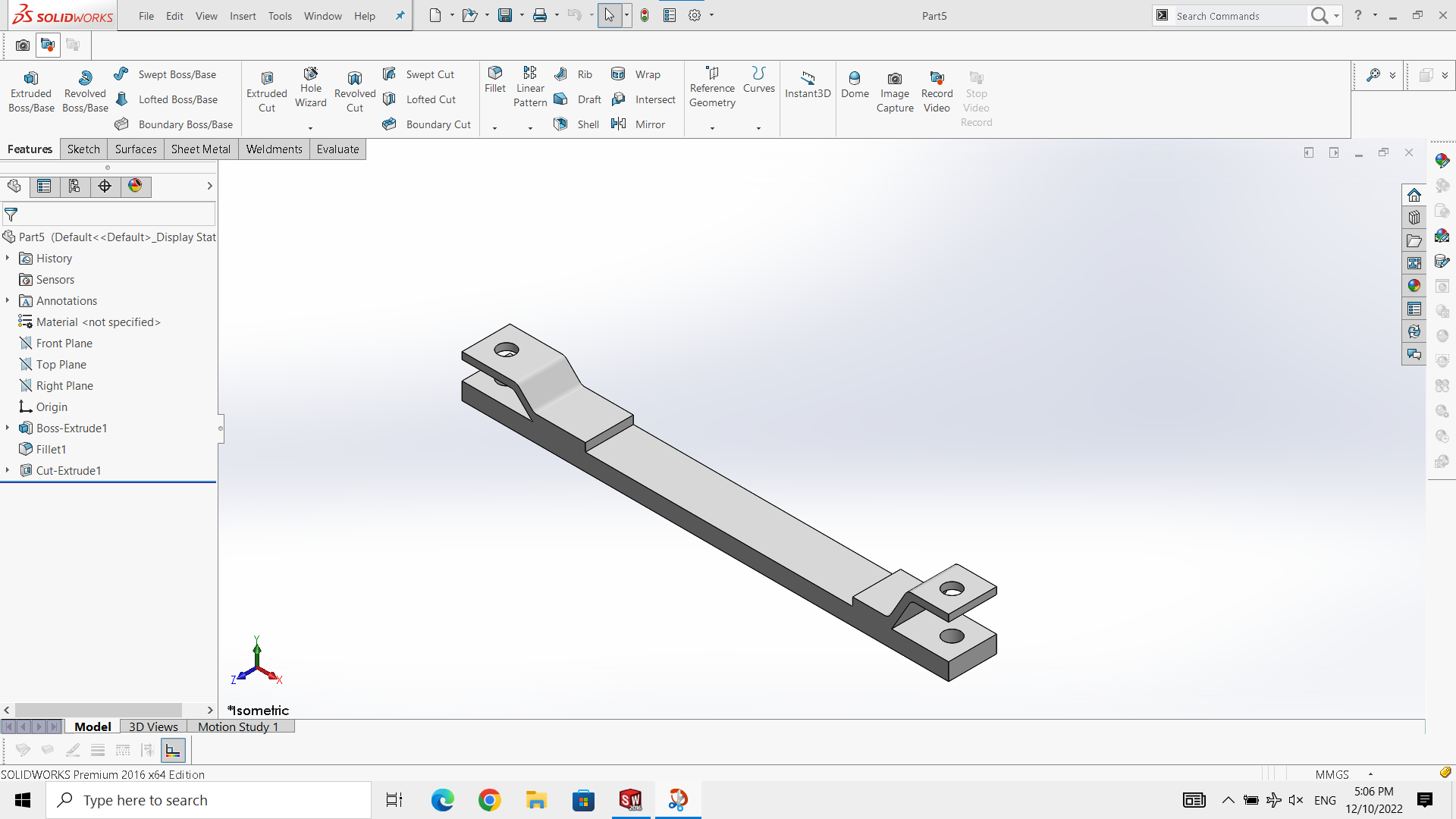Switch to the Evaluate tab
1456x819 pixels.
[337, 149]
